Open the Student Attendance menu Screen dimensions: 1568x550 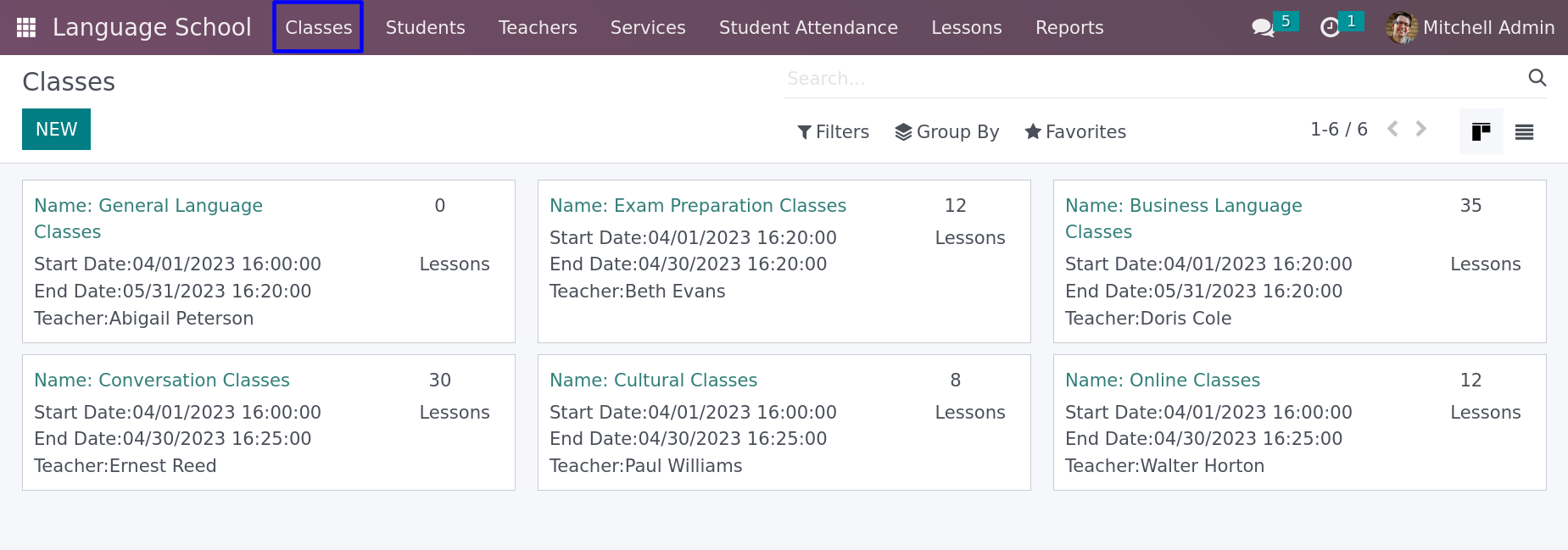click(807, 27)
